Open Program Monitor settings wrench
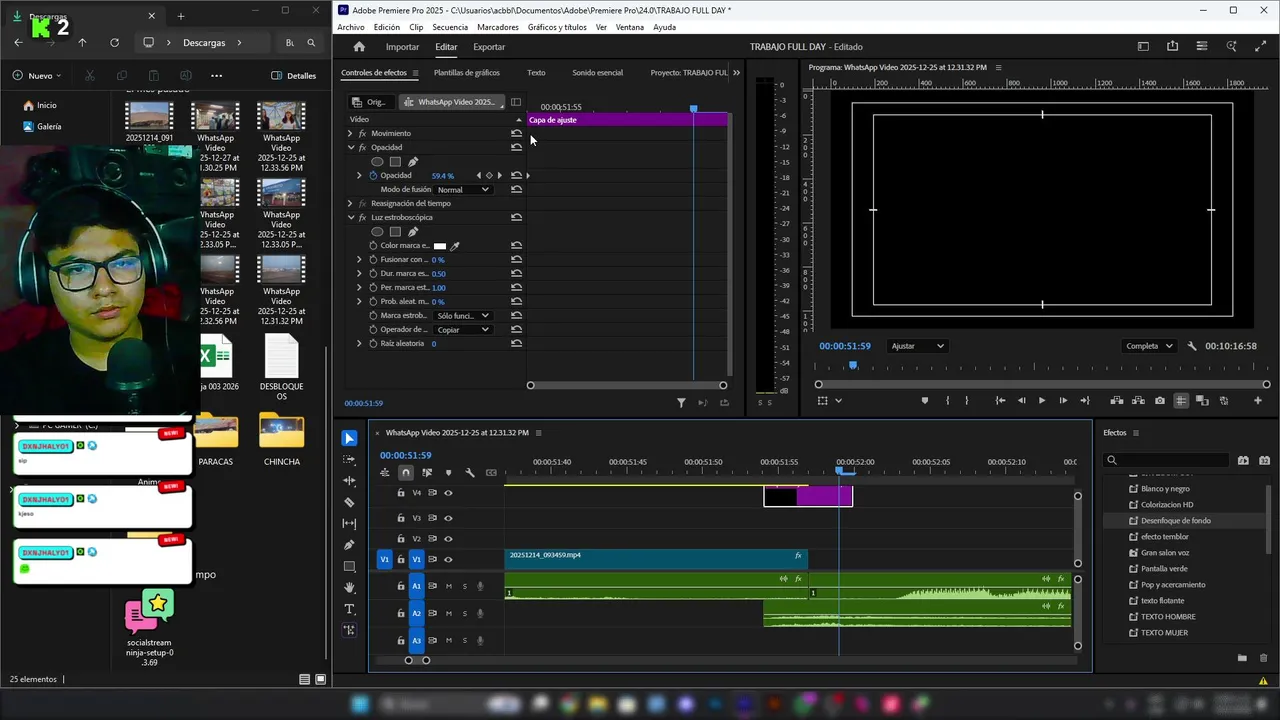Image resolution: width=1280 pixels, height=720 pixels. (1192, 346)
